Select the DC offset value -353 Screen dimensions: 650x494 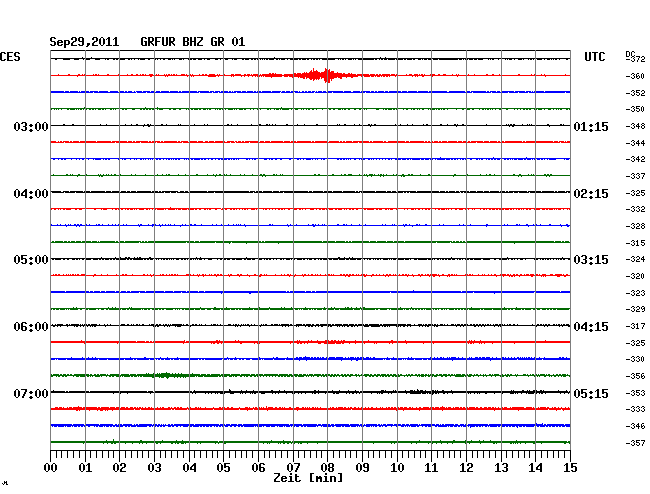click(635, 393)
